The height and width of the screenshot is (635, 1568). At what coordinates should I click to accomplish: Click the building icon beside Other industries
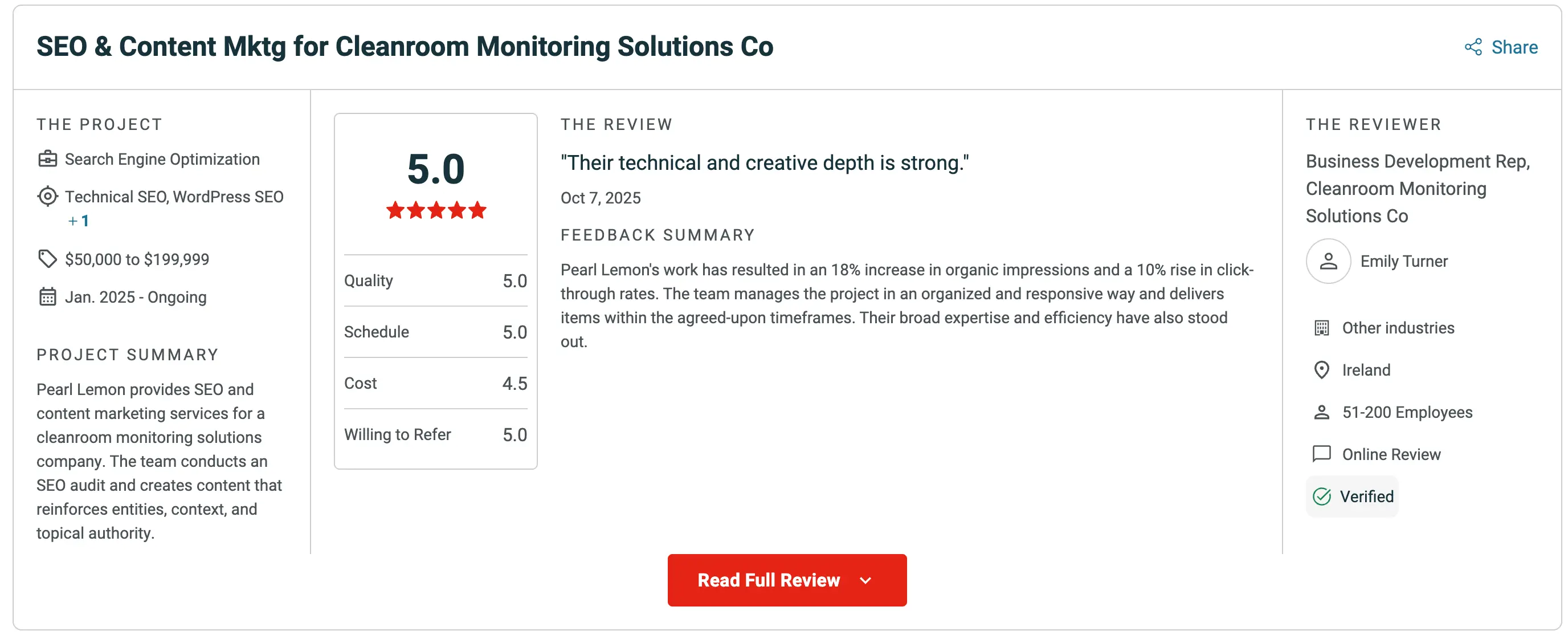coord(1321,328)
